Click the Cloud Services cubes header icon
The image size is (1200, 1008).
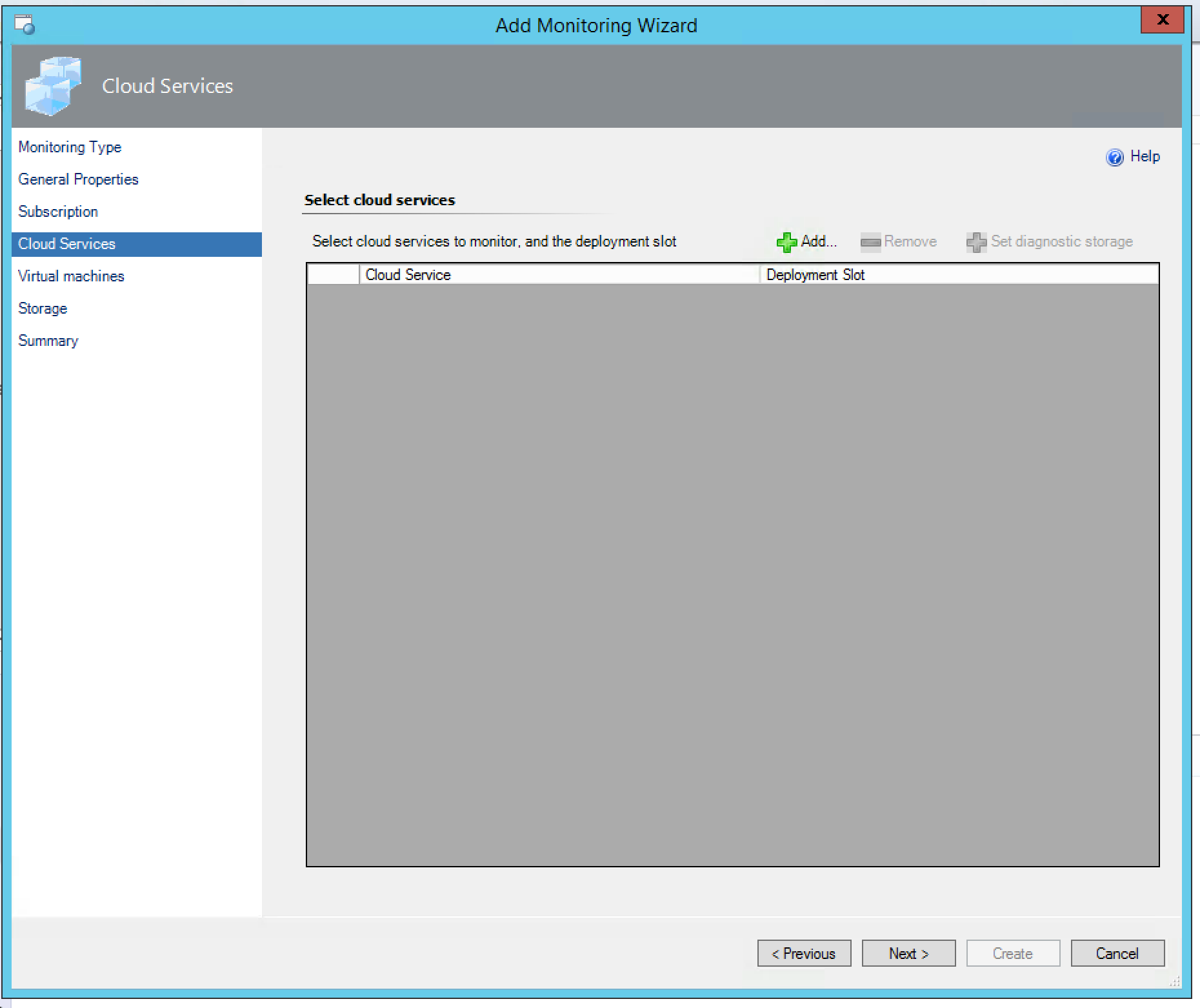click(53, 86)
